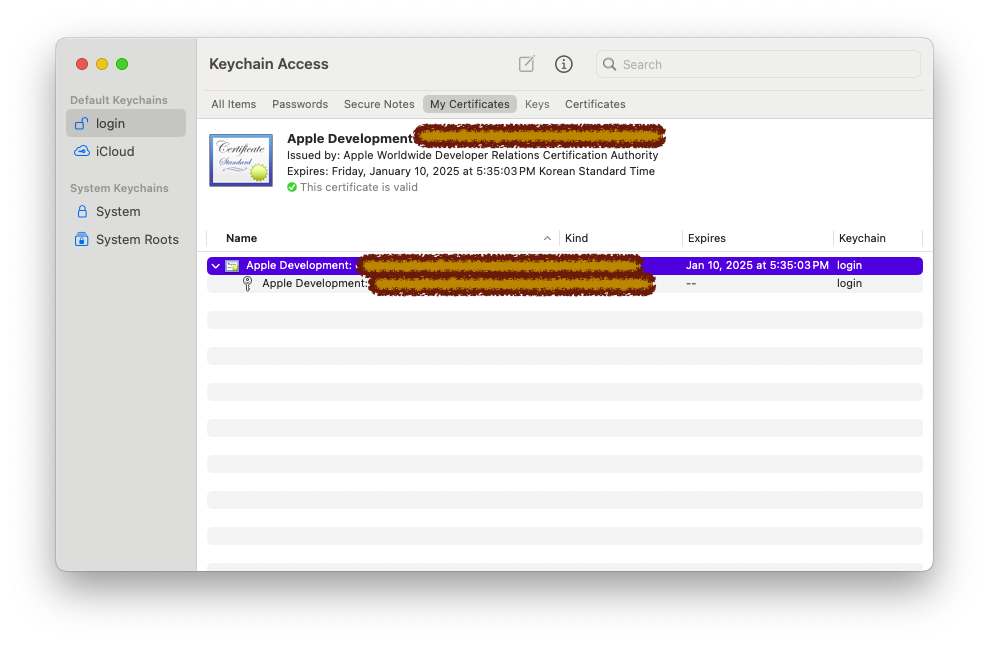Click the Jan 10, 2025 expiry cell

coord(757,265)
